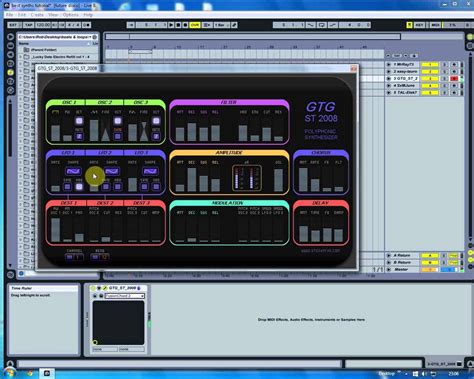Toggle the browser show/hide triangle icon
This screenshot has width=474, height=379.
11,37
